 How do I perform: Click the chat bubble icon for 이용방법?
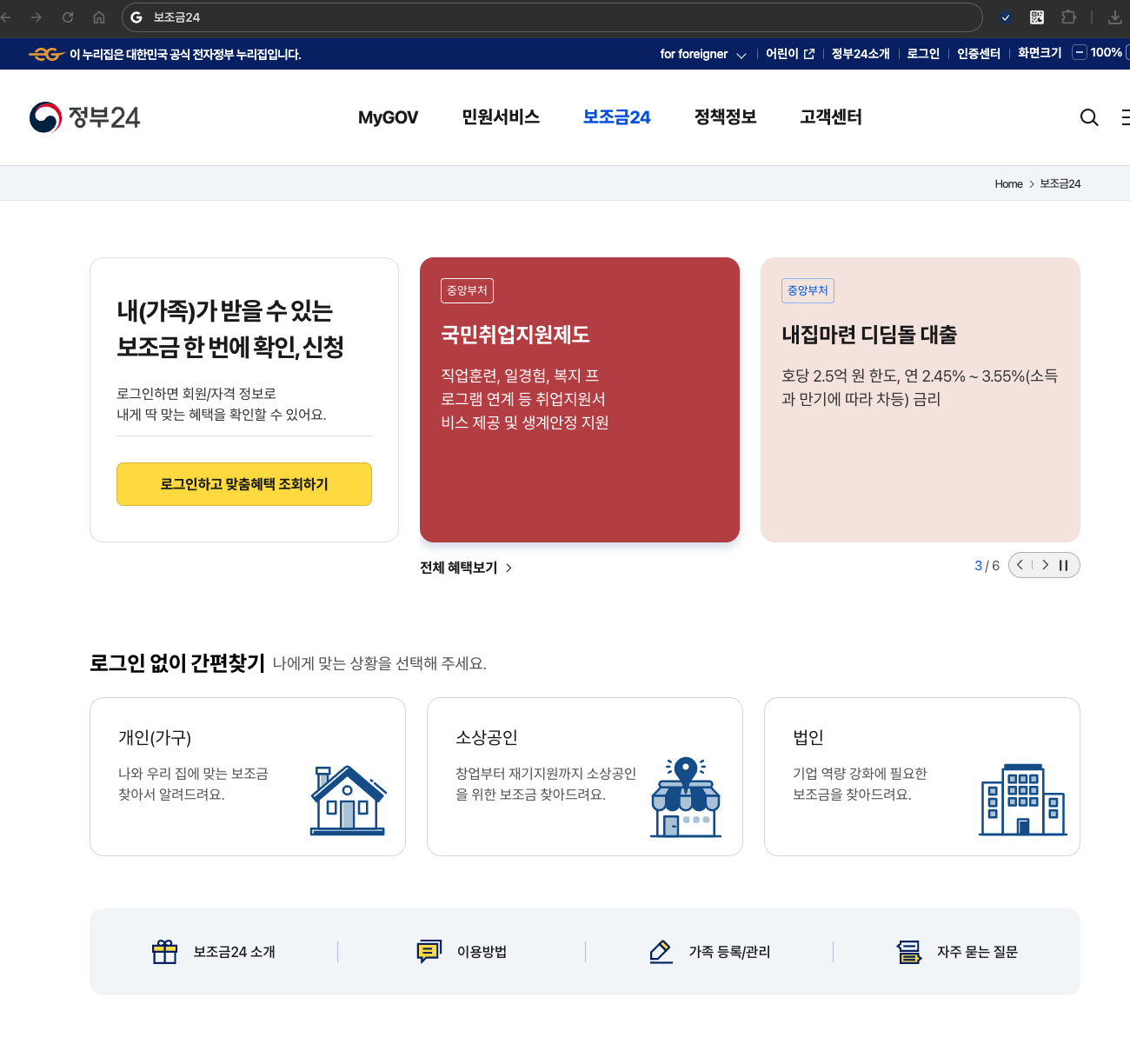(x=429, y=952)
